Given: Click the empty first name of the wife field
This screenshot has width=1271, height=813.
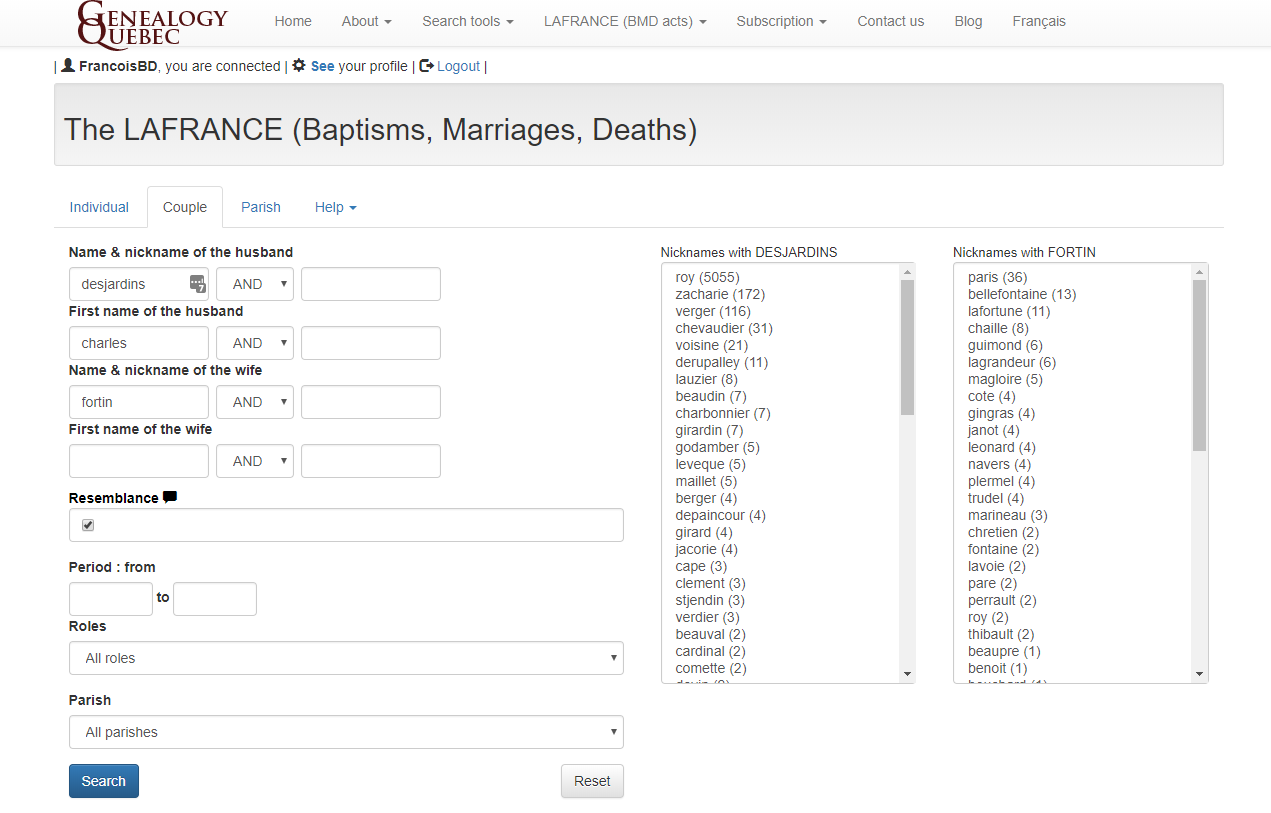Looking at the screenshot, I should coord(139,461).
